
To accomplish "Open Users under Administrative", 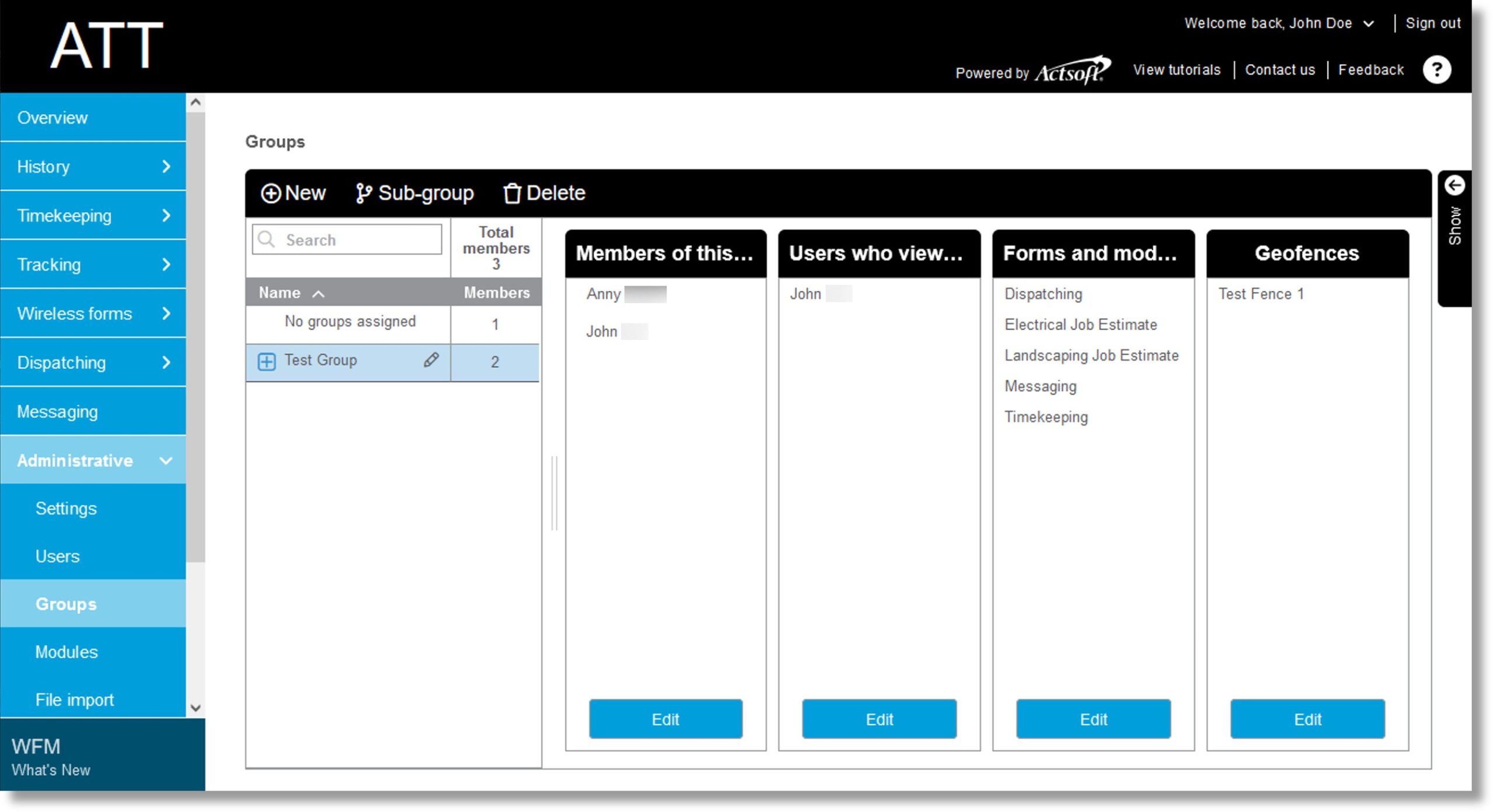I will pyautogui.click(x=93, y=556).
